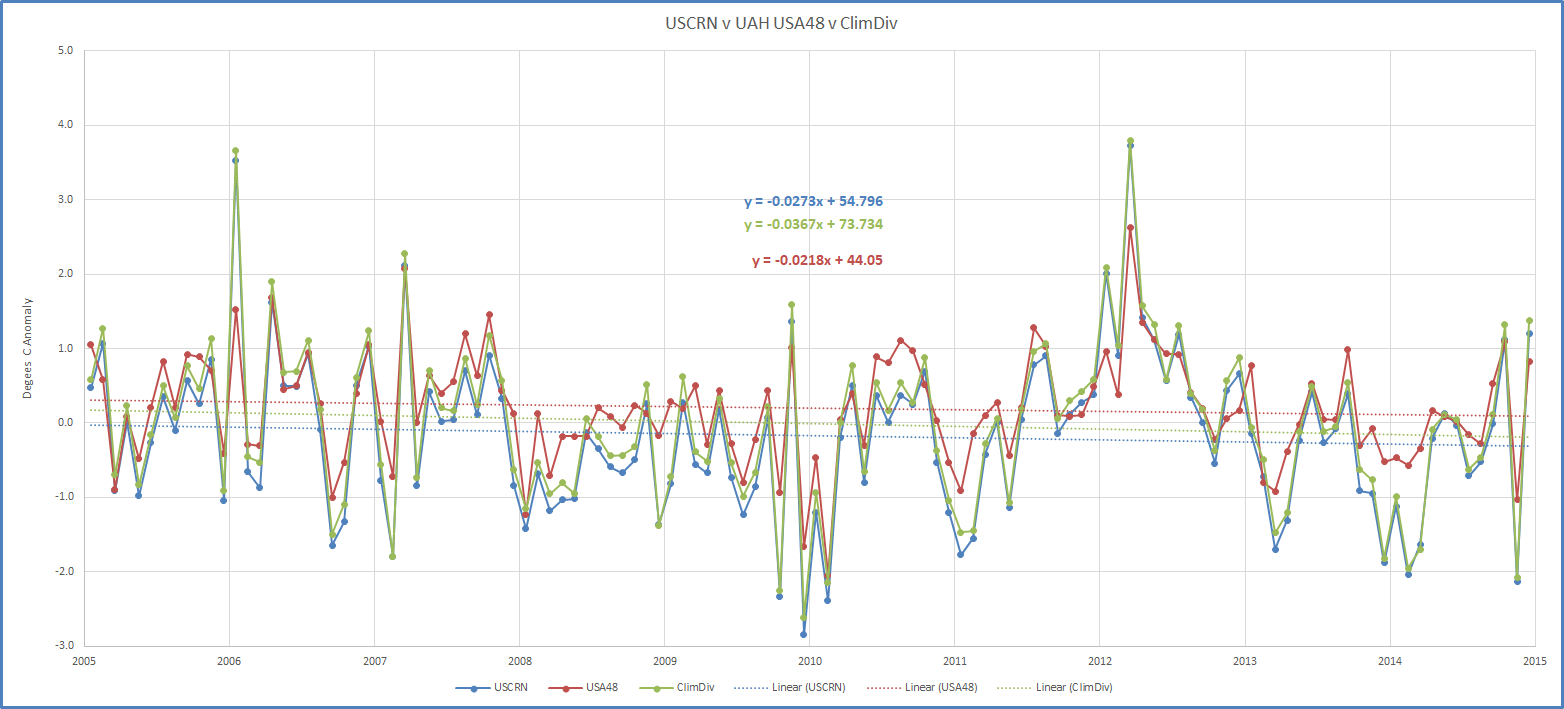The height and width of the screenshot is (709, 1564).
Task: Click the 2005 label on the horizontal axis
Action: point(84,661)
